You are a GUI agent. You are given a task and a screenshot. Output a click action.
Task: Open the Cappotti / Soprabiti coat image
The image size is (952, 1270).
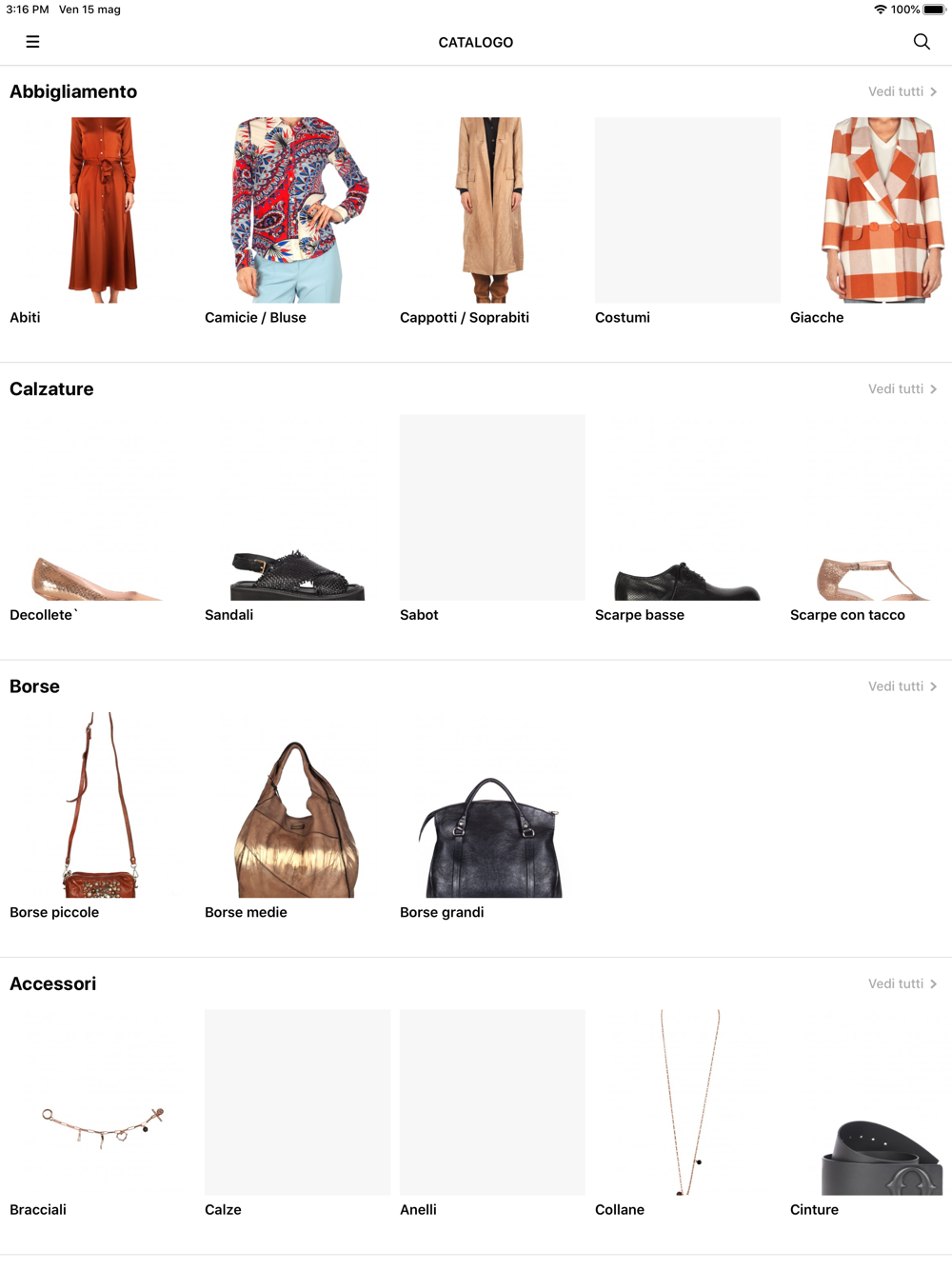tap(492, 209)
